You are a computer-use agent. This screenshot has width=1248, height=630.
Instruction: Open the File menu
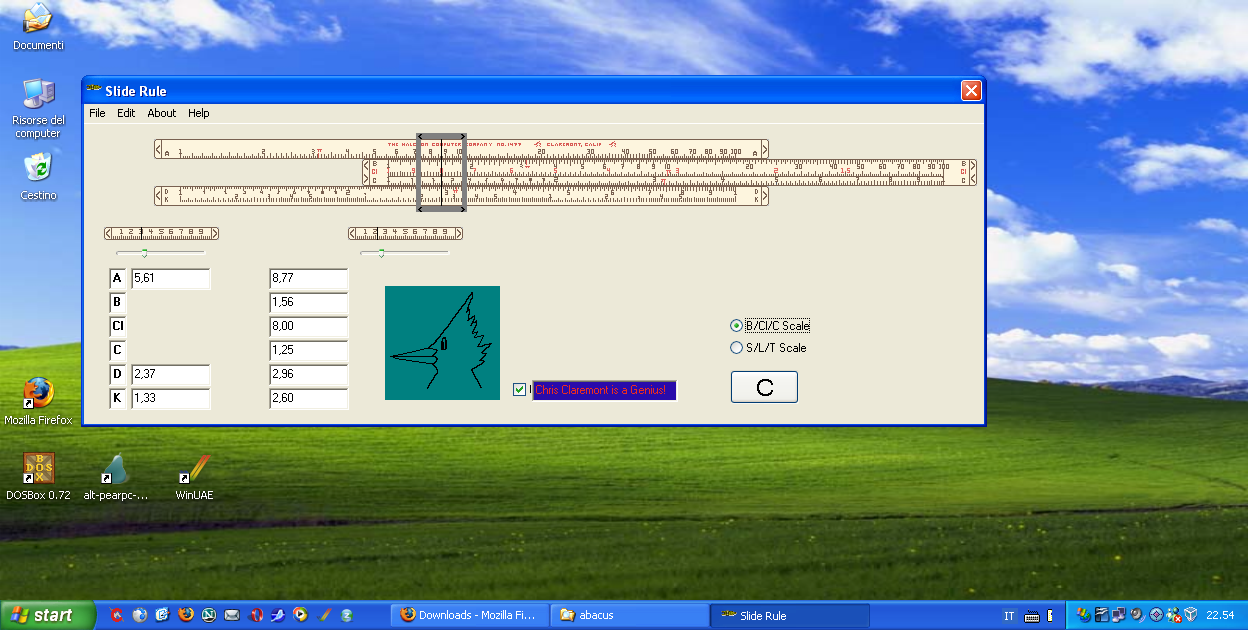pyautogui.click(x=97, y=113)
